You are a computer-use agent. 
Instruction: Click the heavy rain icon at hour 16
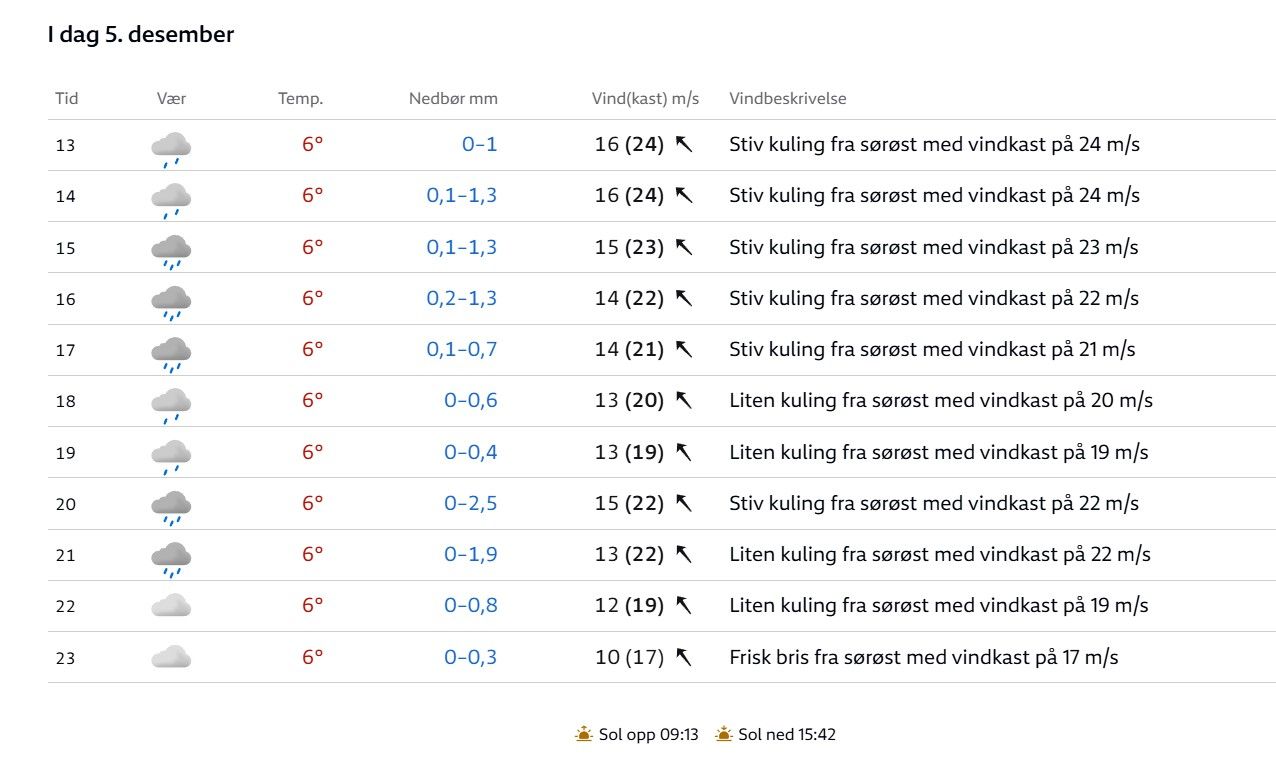click(x=171, y=300)
